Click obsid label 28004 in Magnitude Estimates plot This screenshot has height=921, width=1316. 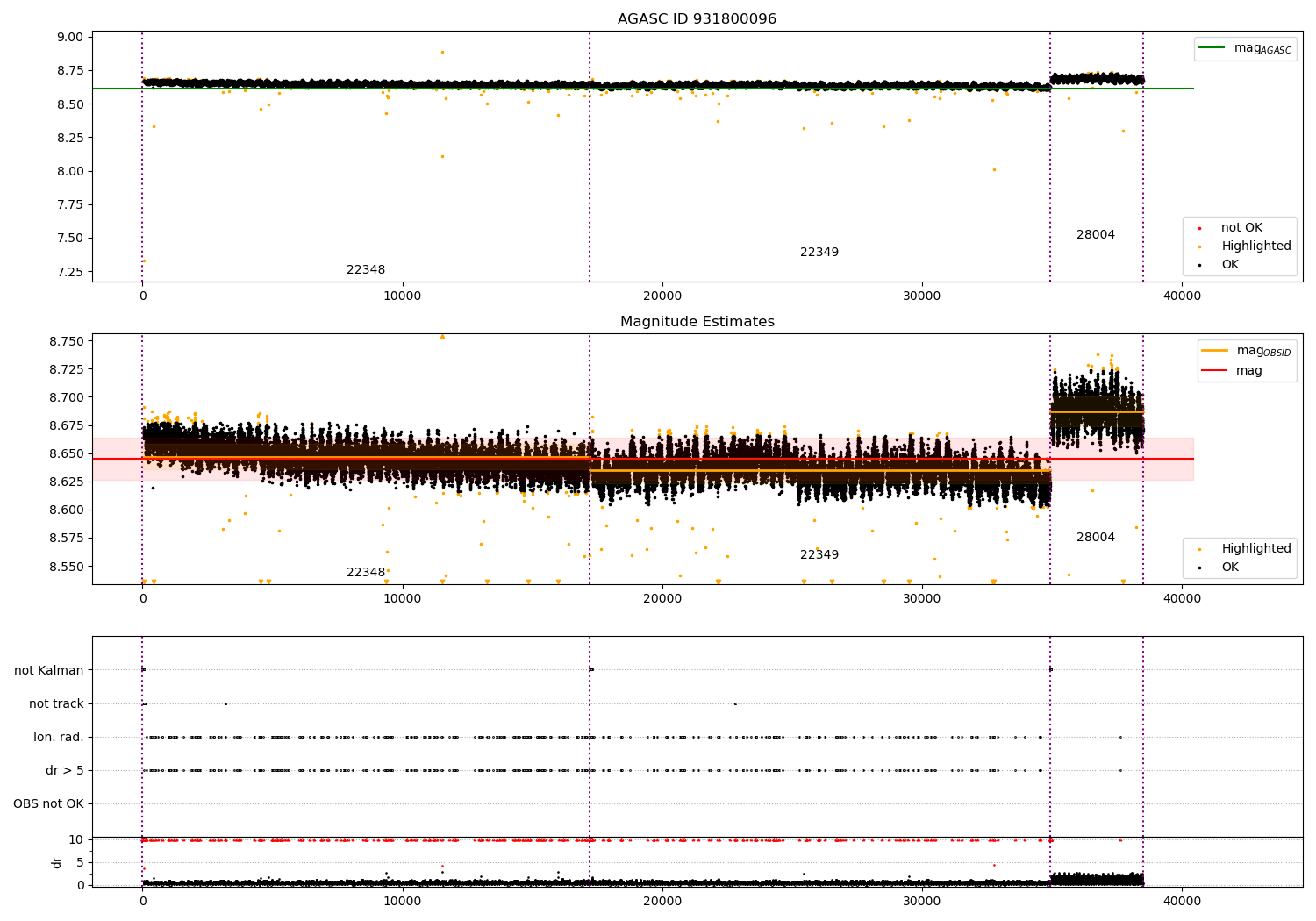[x=1096, y=538]
